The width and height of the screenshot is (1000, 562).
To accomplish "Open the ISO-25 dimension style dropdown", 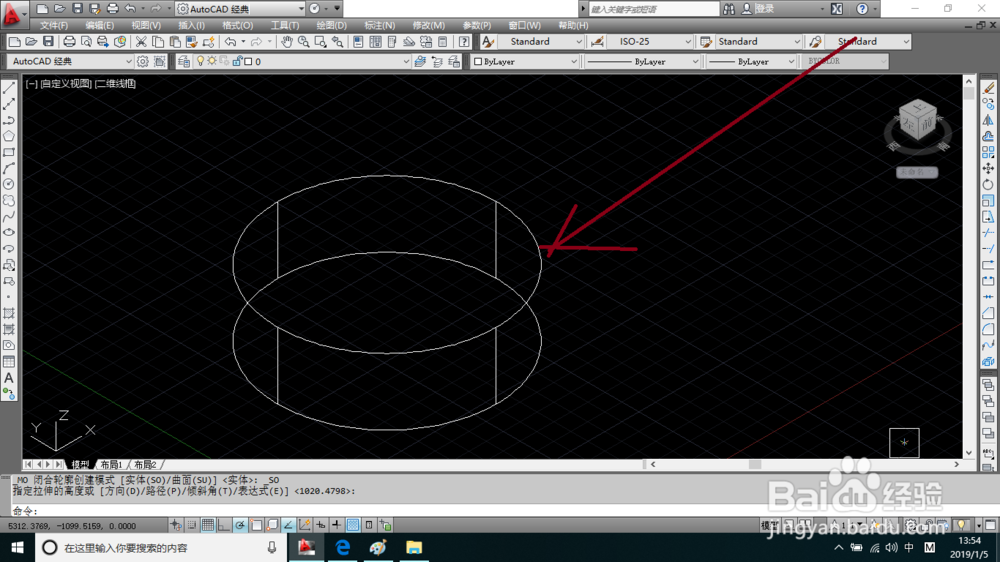I will coord(650,41).
